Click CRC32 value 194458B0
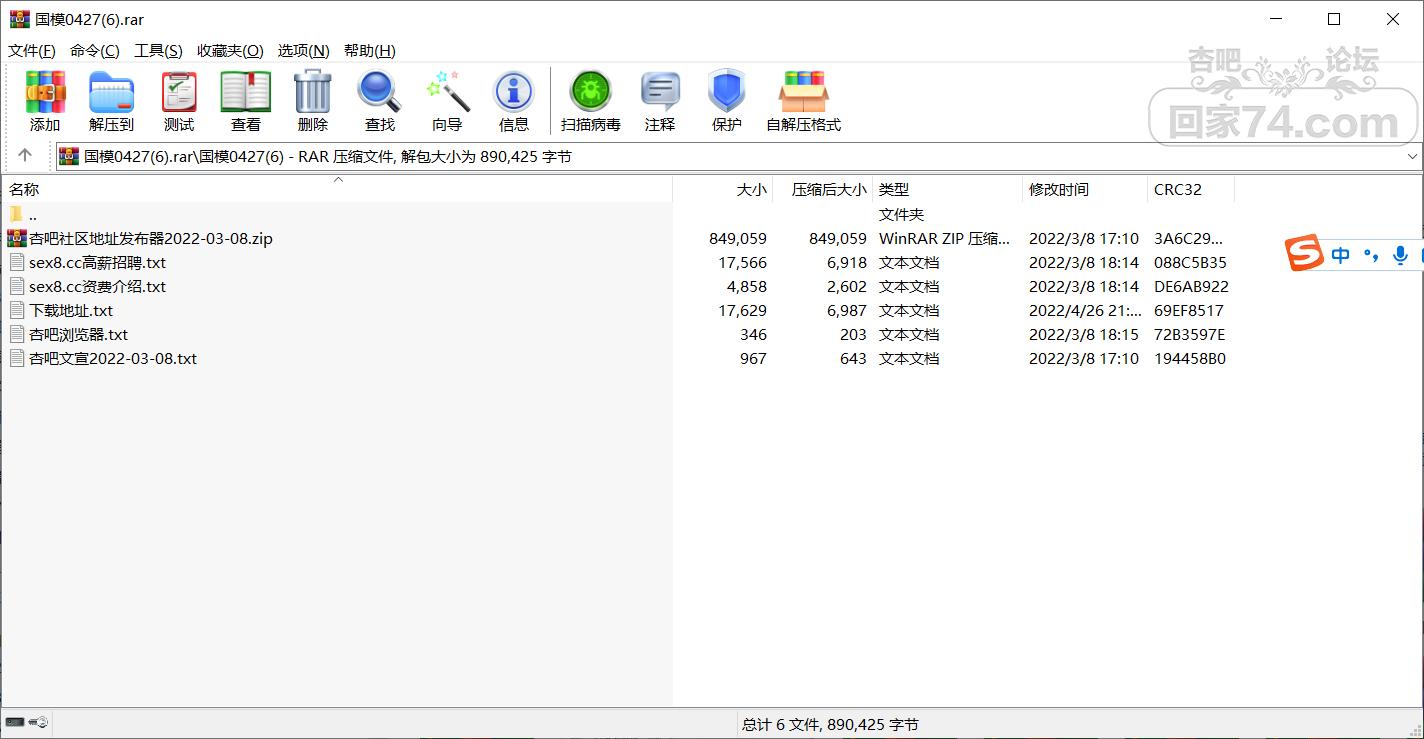Screen dimensions: 1424x739 [1190, 358]
